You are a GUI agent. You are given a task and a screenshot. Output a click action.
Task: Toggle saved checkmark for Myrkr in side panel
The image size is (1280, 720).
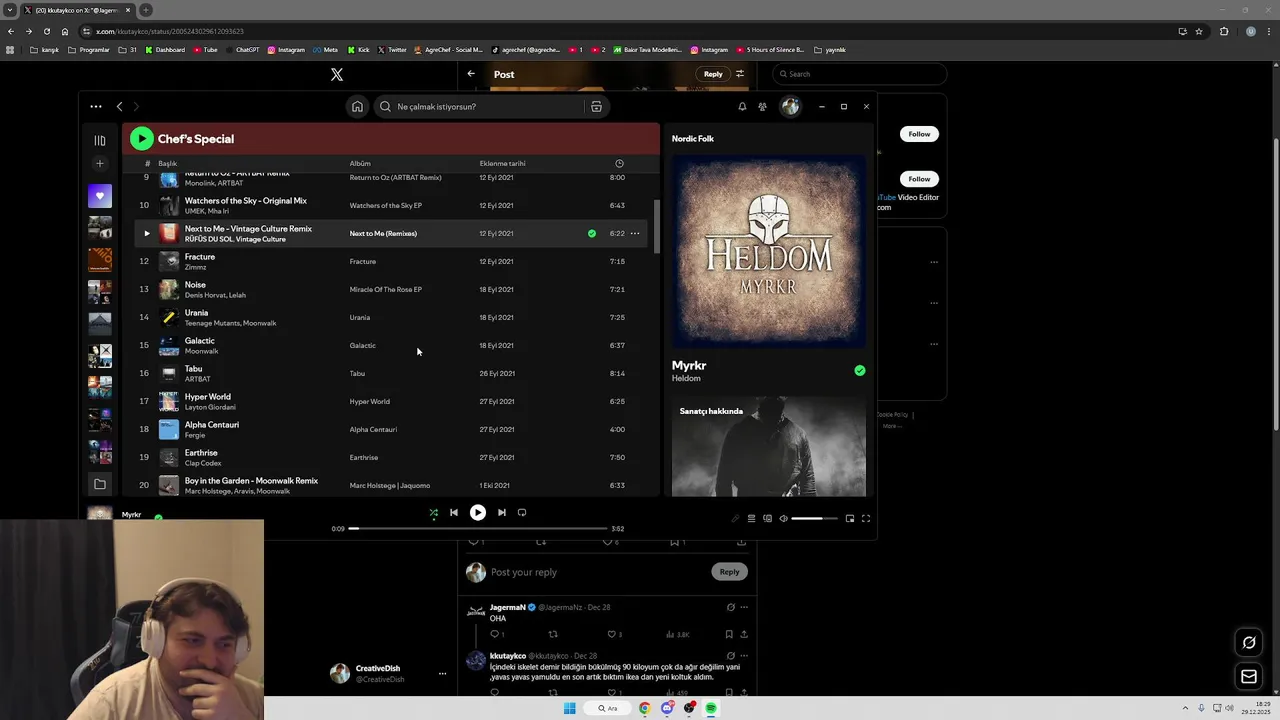click(x=860, y=370)
